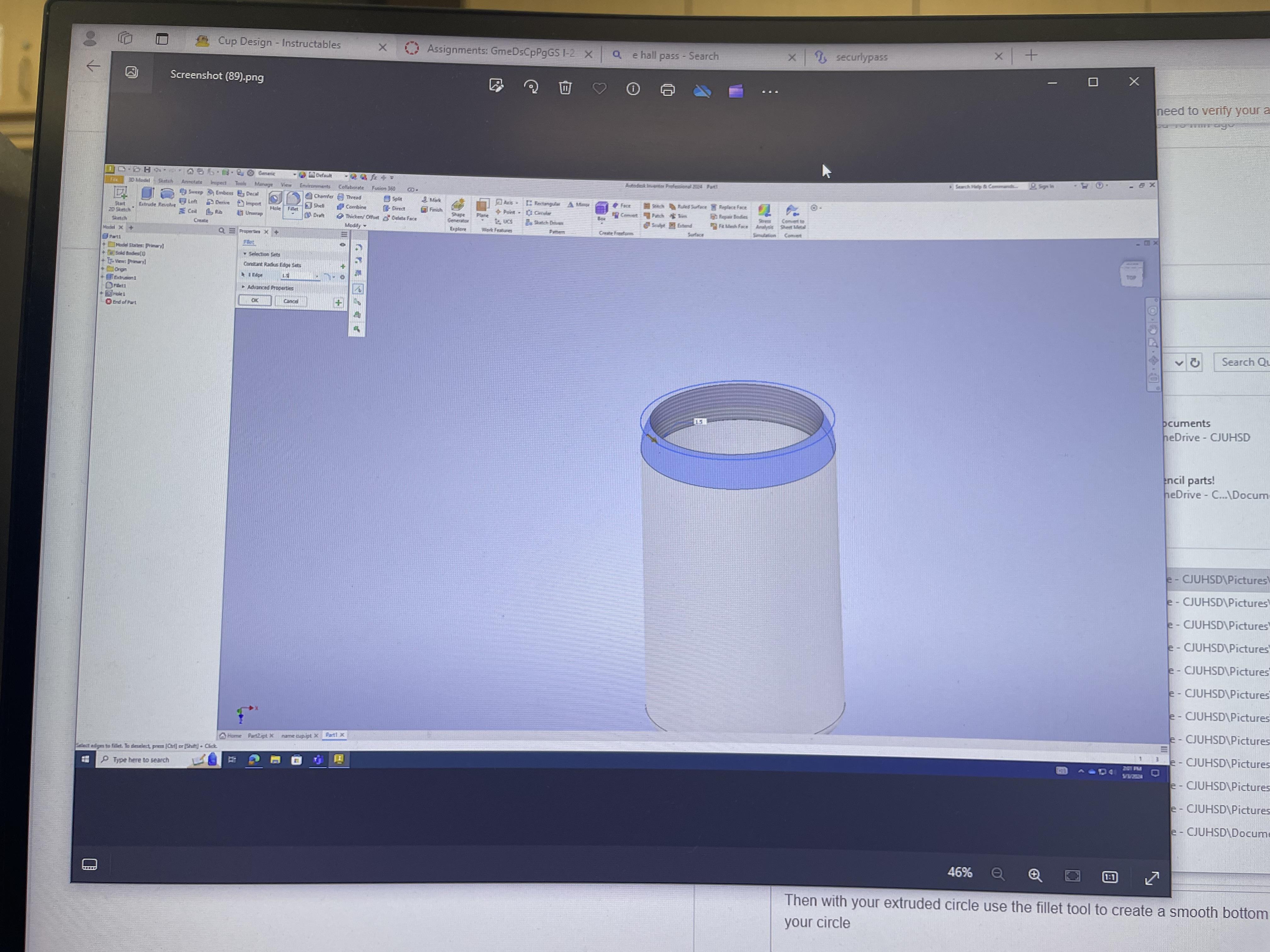
Task: Switch to the Assignments browser tab
Action: coord(498,50)
